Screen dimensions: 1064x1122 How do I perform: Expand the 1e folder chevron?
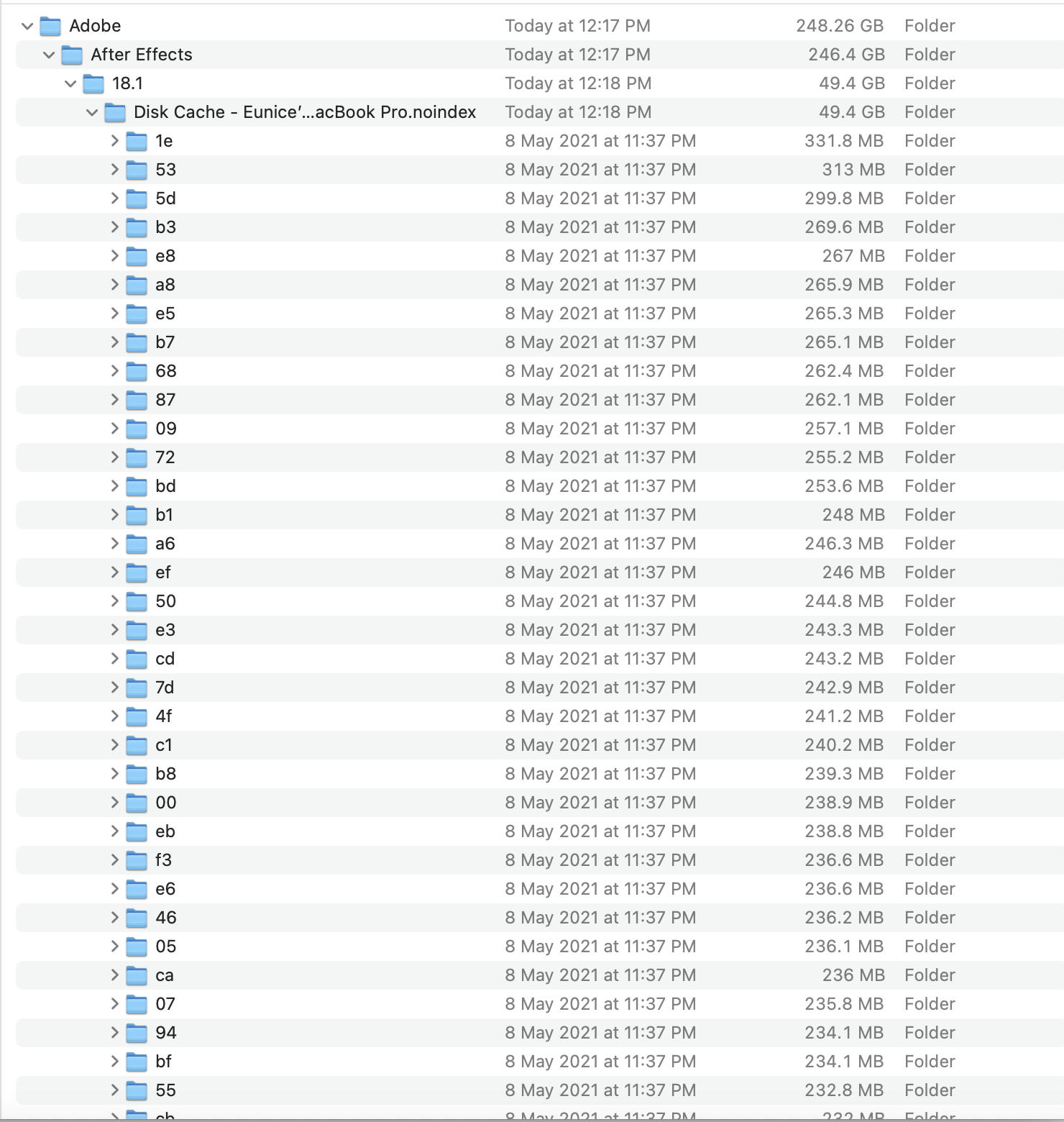114,141
